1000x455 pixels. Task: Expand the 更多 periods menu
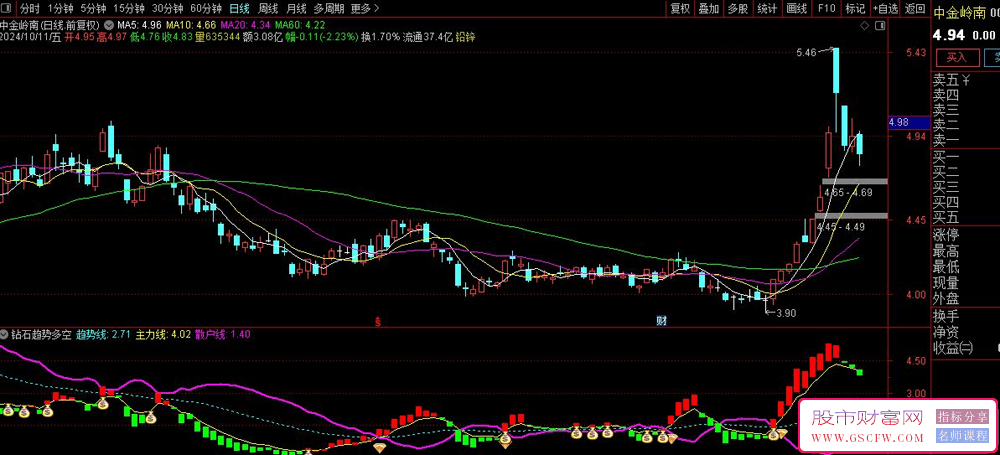tap(364, 8)
